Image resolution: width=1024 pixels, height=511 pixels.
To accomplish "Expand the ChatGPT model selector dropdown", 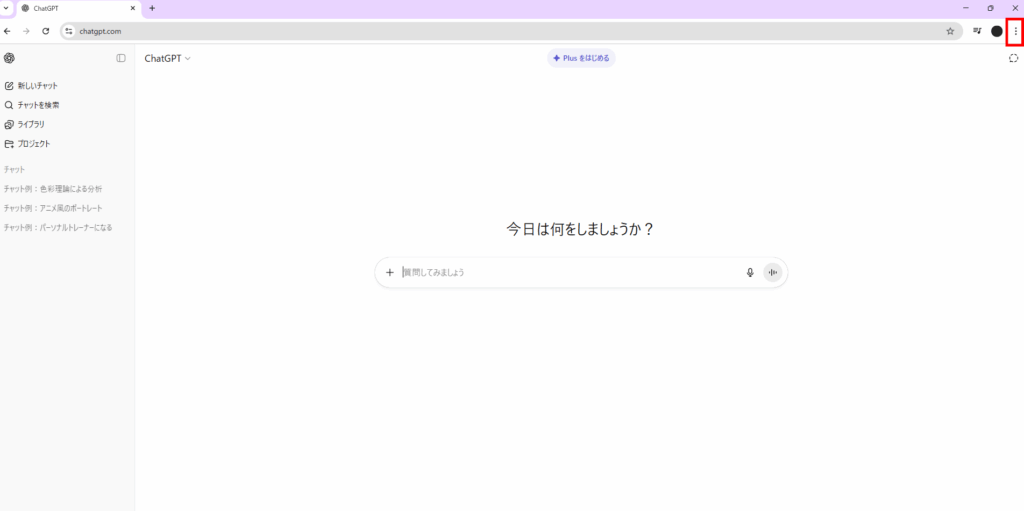I will coord(167,58).
